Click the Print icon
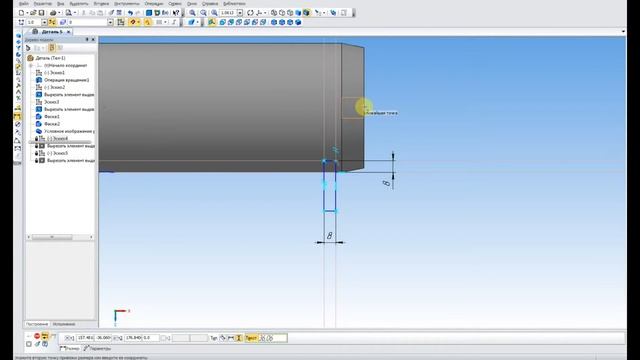640x360 pixels. 53,13
